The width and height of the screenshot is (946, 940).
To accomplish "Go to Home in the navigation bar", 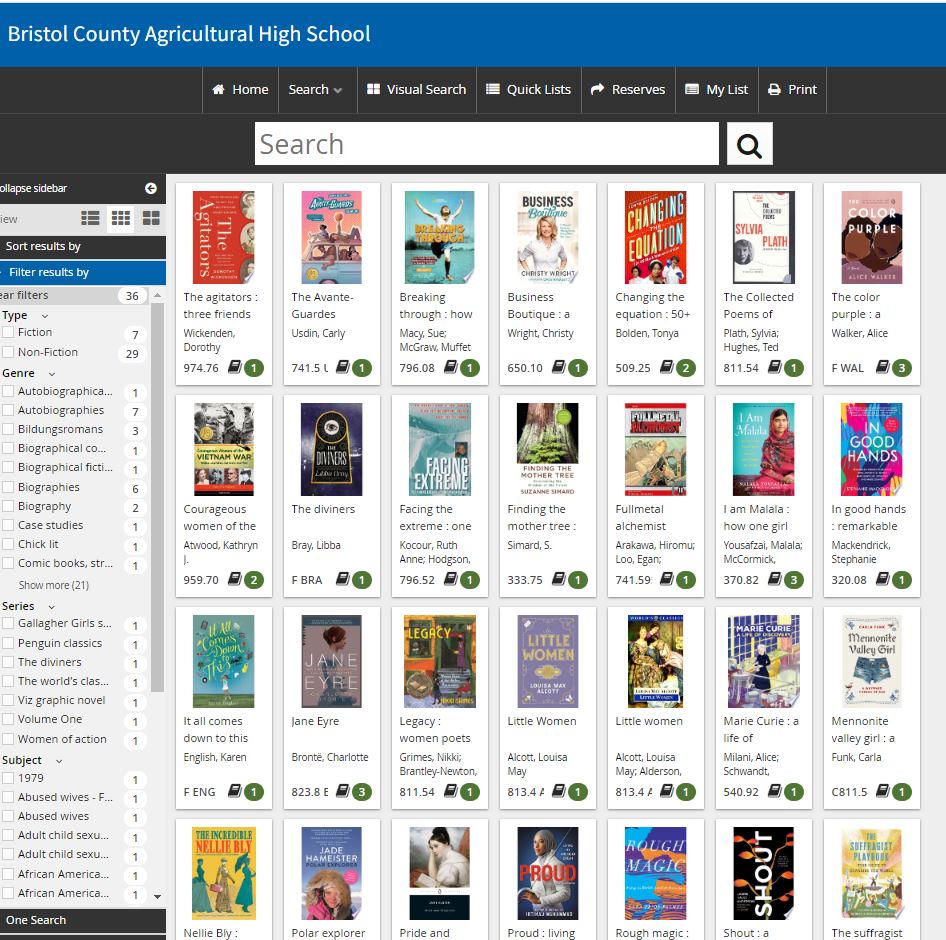I will click(x=240, y=89).
